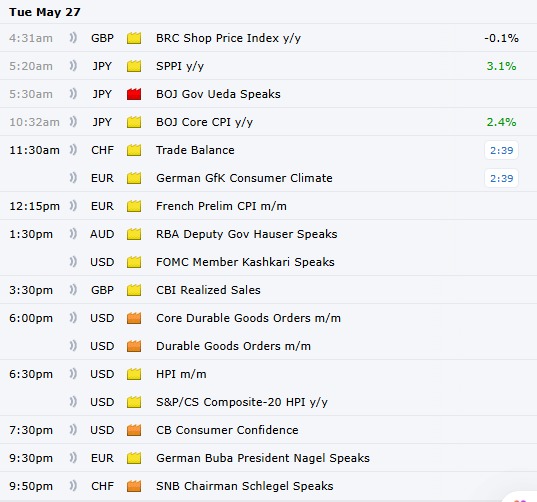The image size is (537, 502).
Task: Click the impact icon for French Prelim CPI m/m
Action: [134, 206]
